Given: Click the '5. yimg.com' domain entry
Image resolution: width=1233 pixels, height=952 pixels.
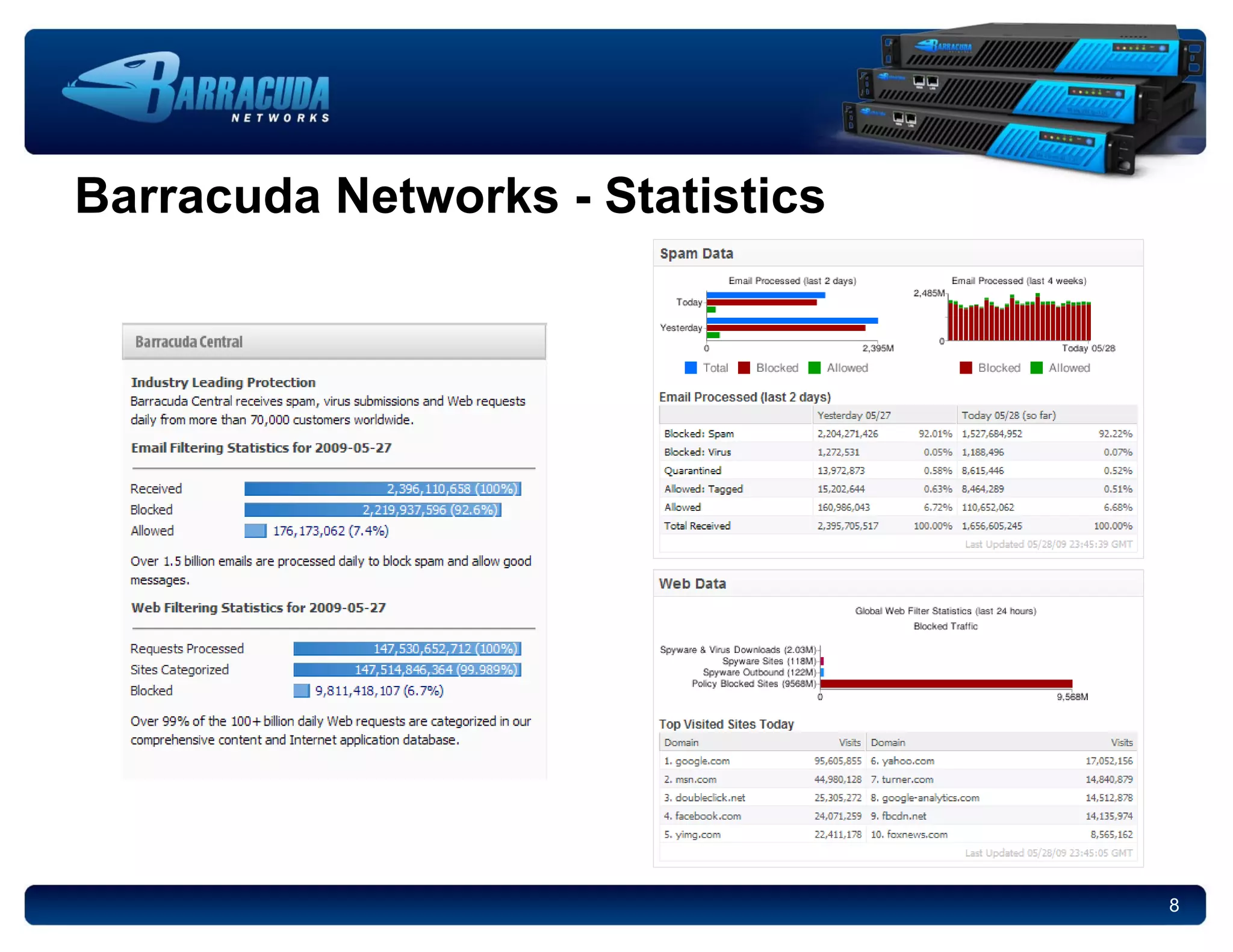Looking at the screenshot, I should point(692,835).
